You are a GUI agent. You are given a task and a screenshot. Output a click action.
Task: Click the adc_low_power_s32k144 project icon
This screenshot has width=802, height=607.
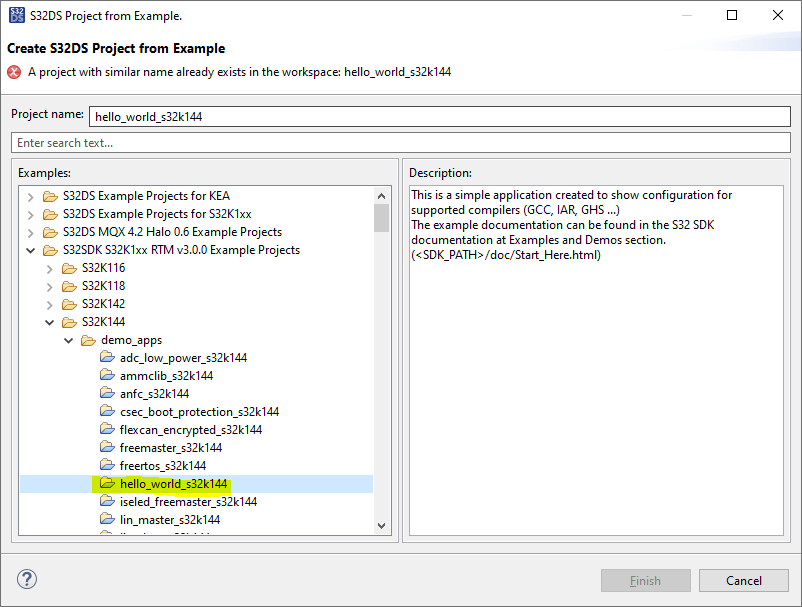pos(107,357)
